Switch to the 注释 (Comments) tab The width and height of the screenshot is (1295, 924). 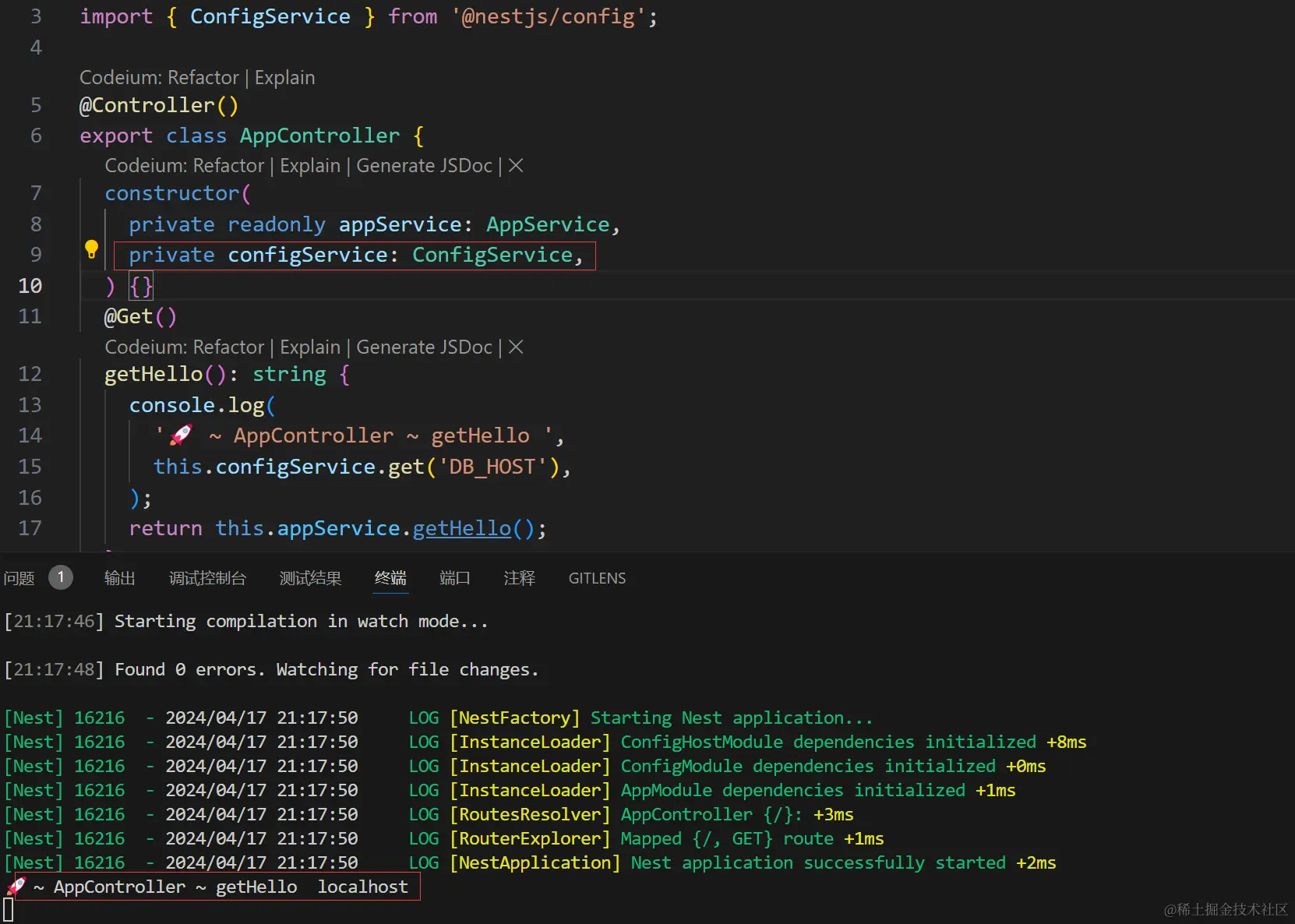pos(520,578)
